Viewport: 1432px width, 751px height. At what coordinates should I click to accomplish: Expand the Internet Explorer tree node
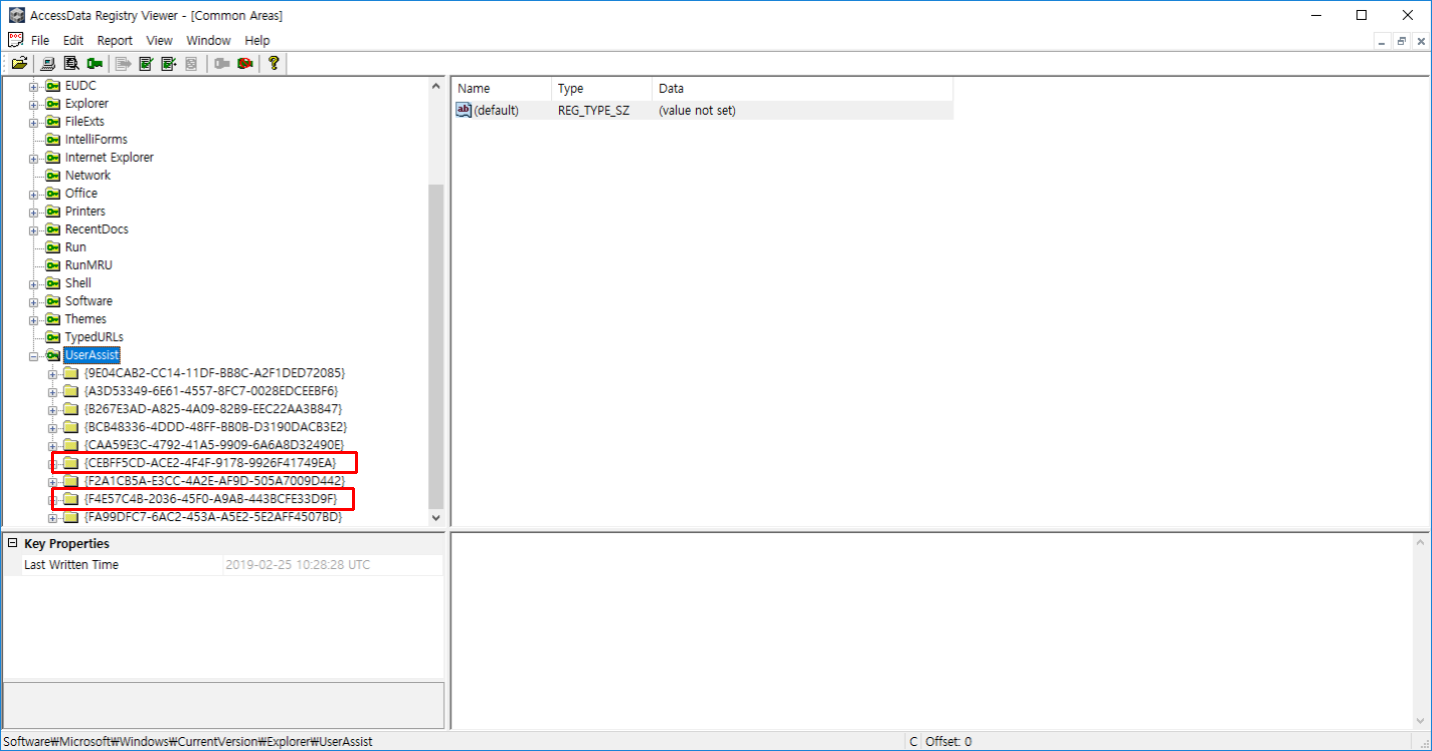tap(34, 157)
